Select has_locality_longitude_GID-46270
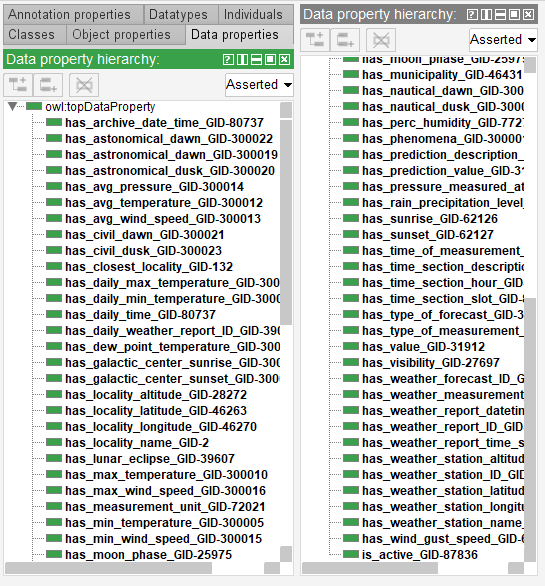Image resolution: width=545 pixels, height=586 pixels. pyautogui.click(x=161, y=426)
